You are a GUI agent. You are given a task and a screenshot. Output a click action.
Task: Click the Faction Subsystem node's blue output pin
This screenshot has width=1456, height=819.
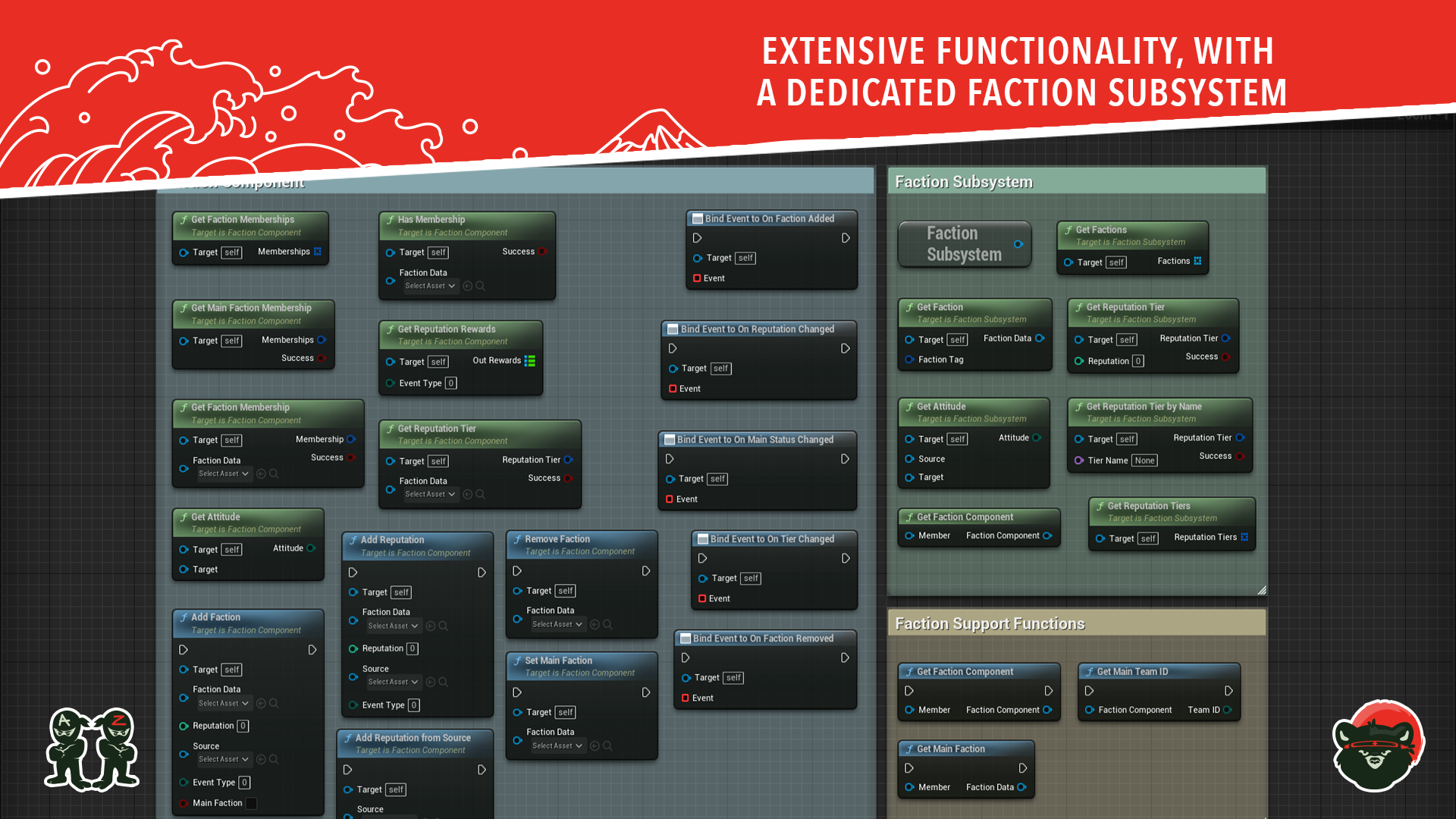tap(1018, 244)
